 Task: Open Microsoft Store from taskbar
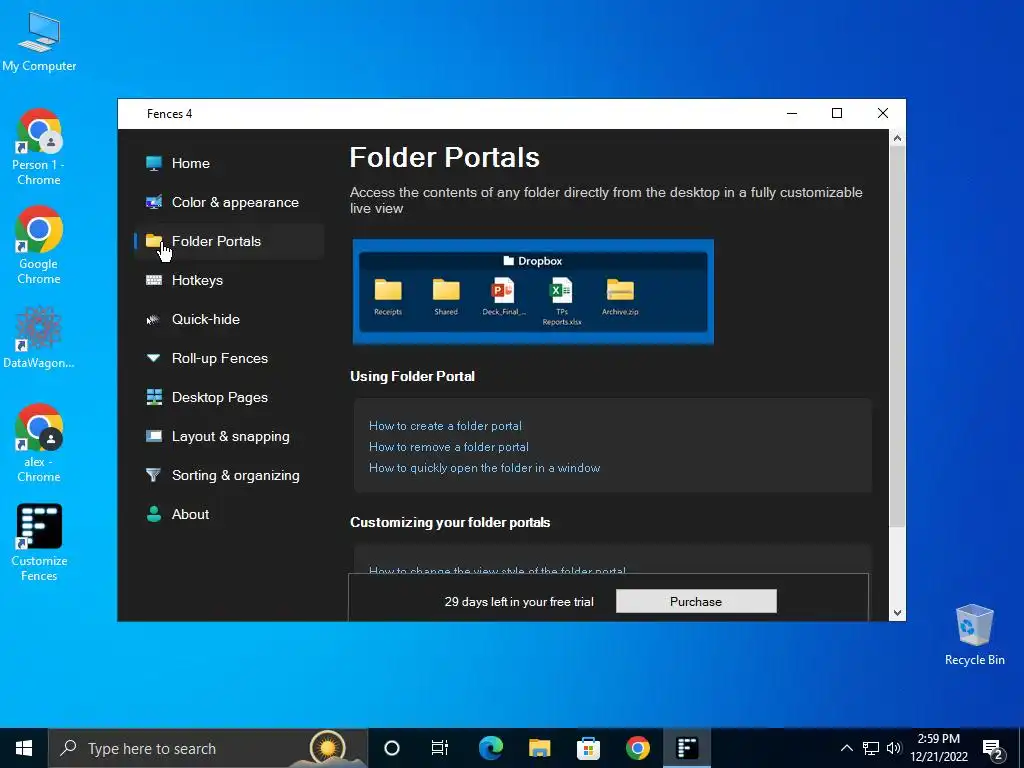(x=588, y=748)
